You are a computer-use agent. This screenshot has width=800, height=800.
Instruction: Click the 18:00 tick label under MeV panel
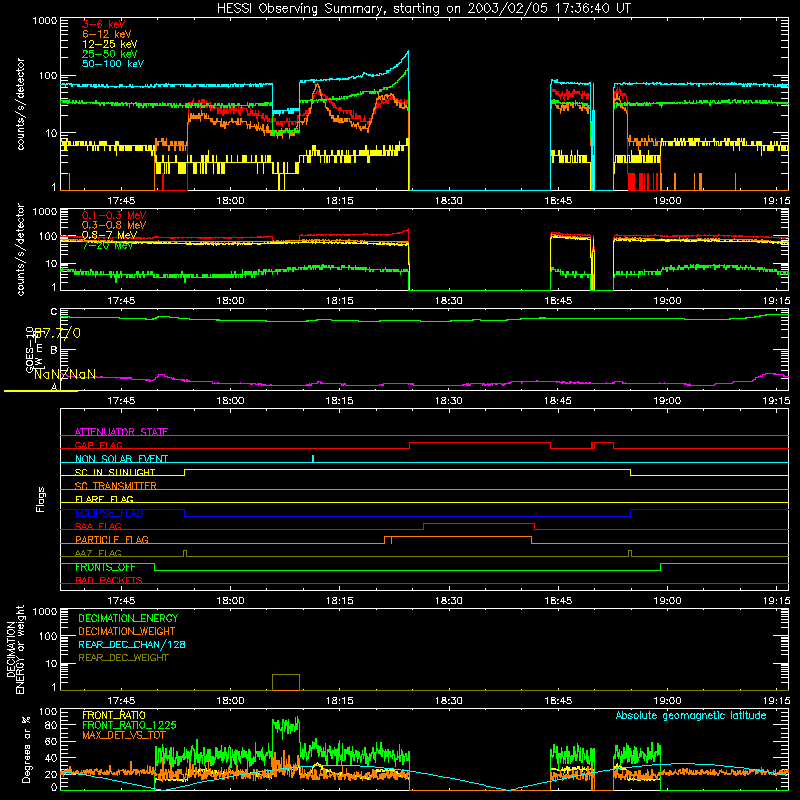click(230, 301)
